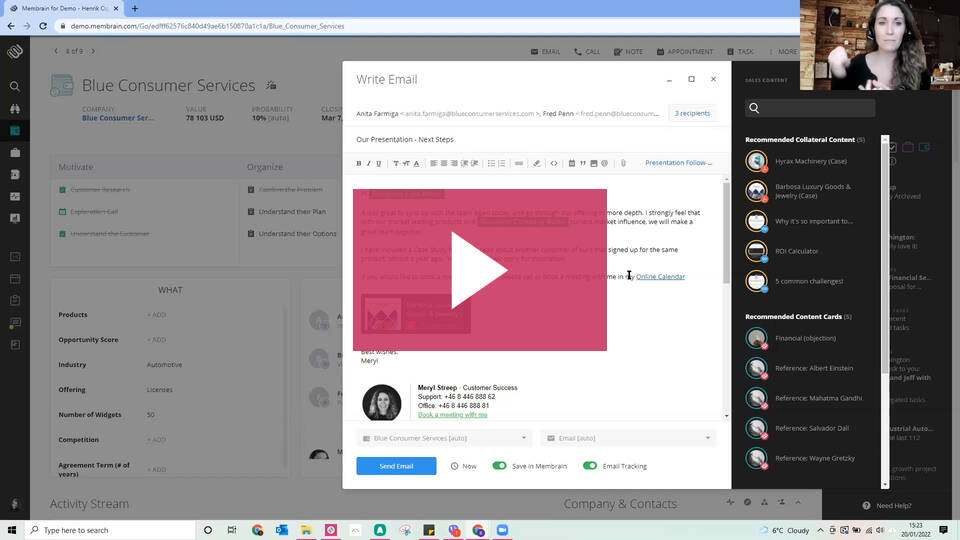The height and width of the screenshot is (540, 960).
Task: Clear formatting with the eraser tool
Action: click(536, 163)
